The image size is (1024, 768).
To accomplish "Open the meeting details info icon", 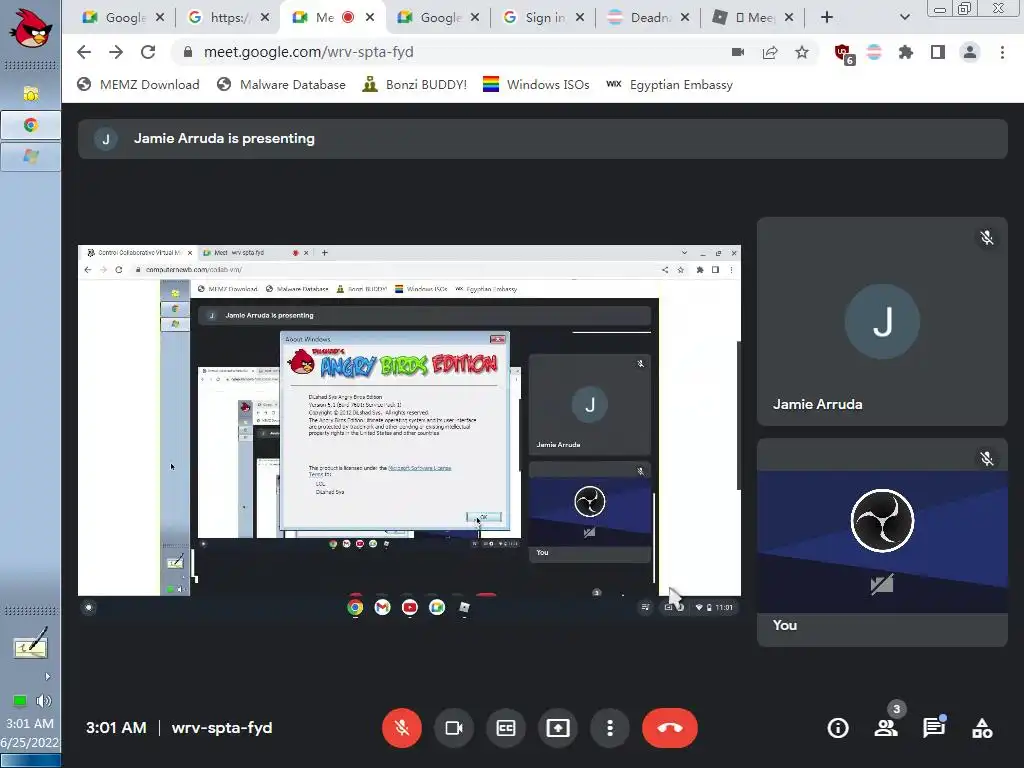I will (838, 728).
